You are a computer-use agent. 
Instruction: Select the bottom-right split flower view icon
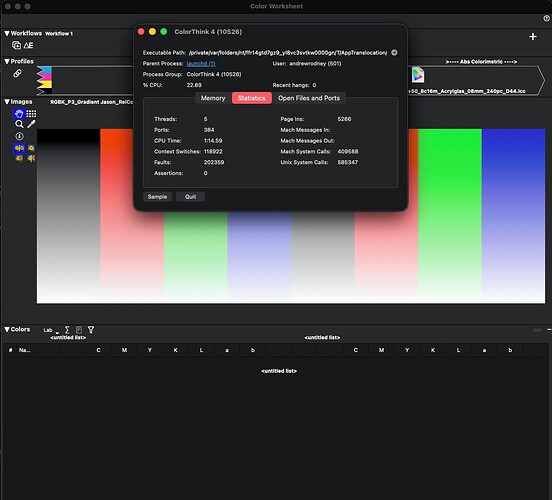[x=31, y=158]
